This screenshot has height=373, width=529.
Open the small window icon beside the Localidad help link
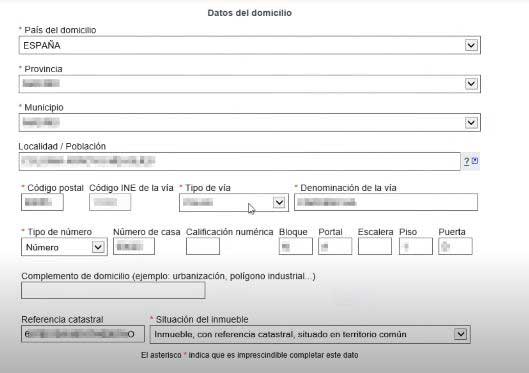[x=475, y=161]
